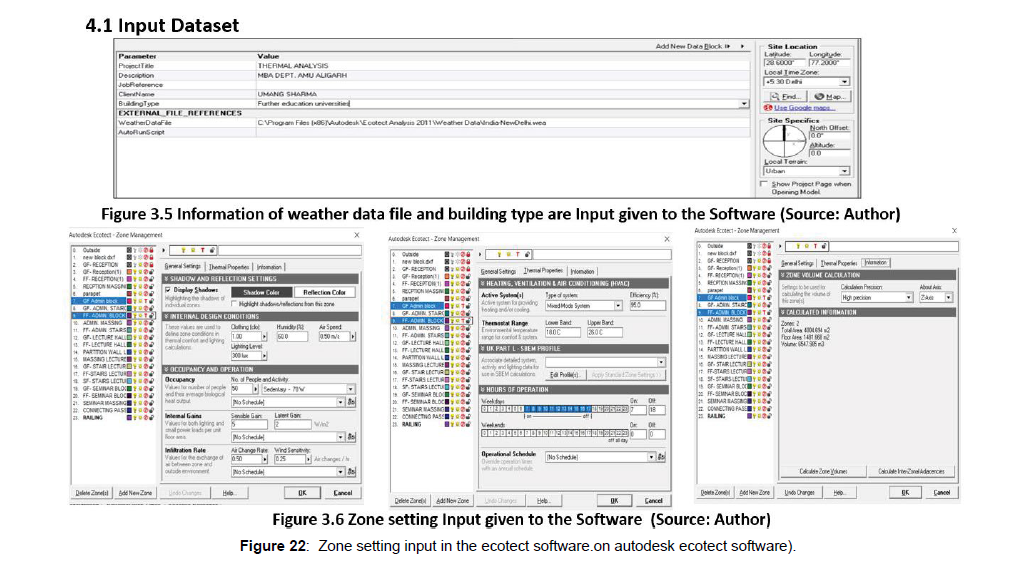Click the Internal Gains schedule editor icon

(x=351, y=437)
